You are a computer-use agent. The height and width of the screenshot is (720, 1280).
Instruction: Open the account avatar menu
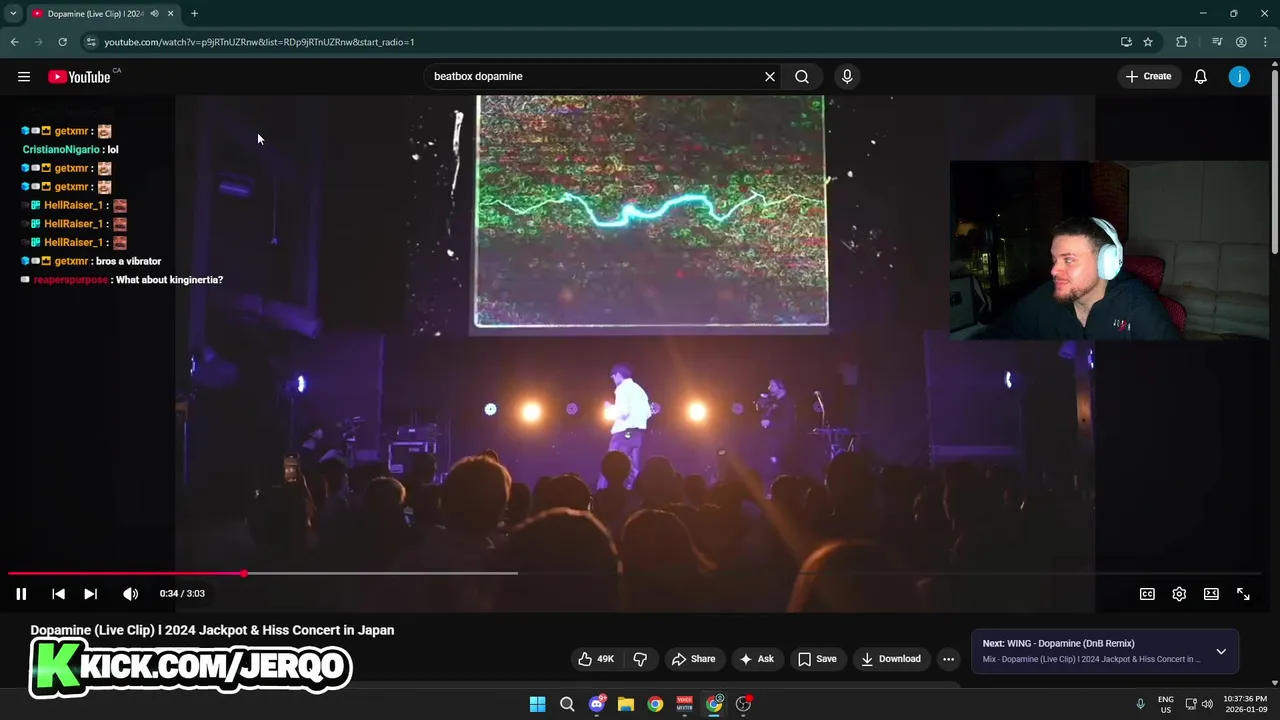(x=1239, y=77)
